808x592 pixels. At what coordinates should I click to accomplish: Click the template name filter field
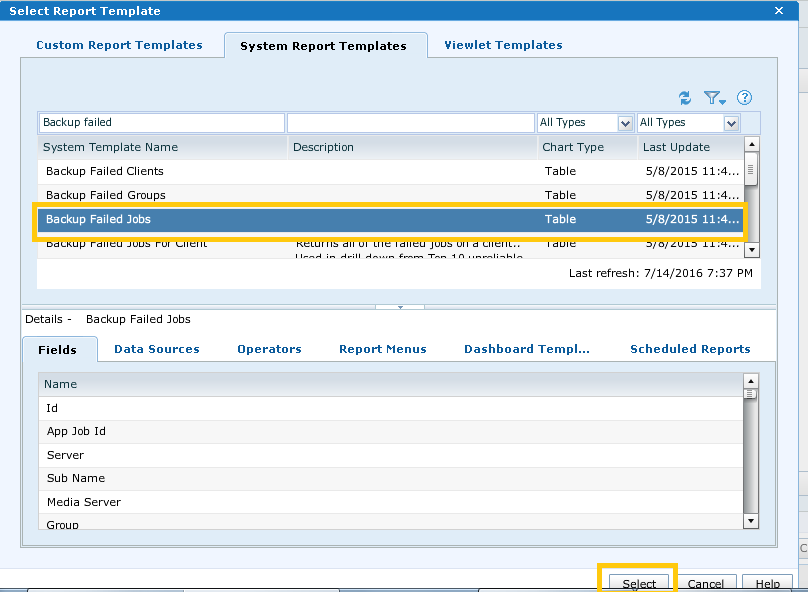point(161,123)
